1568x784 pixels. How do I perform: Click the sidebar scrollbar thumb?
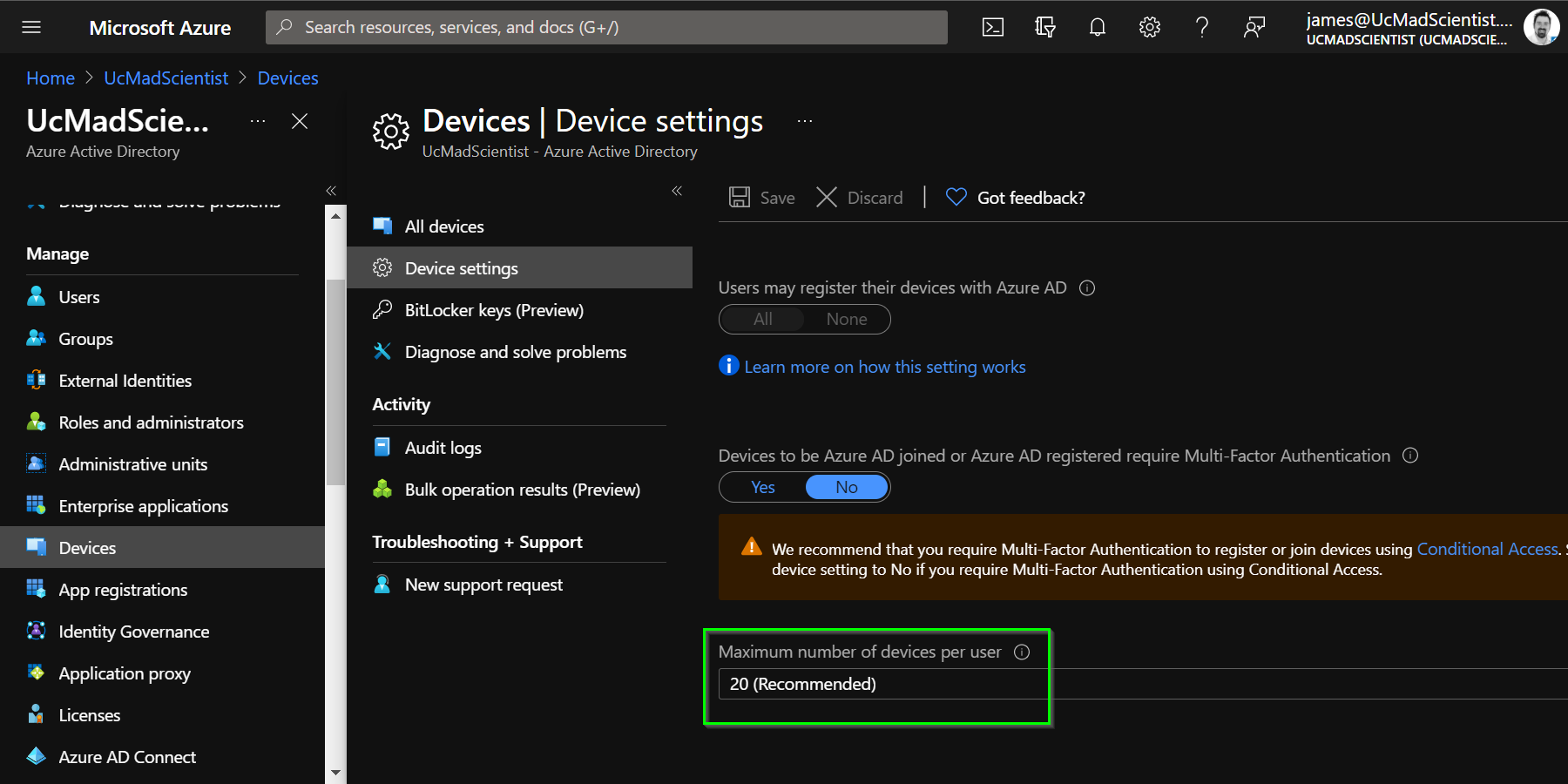(335, 382)
